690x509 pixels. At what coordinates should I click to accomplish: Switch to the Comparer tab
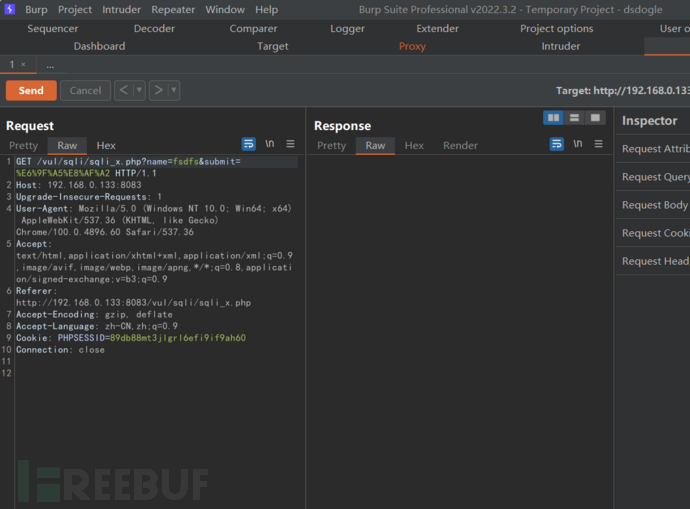[x=253, y=29]
